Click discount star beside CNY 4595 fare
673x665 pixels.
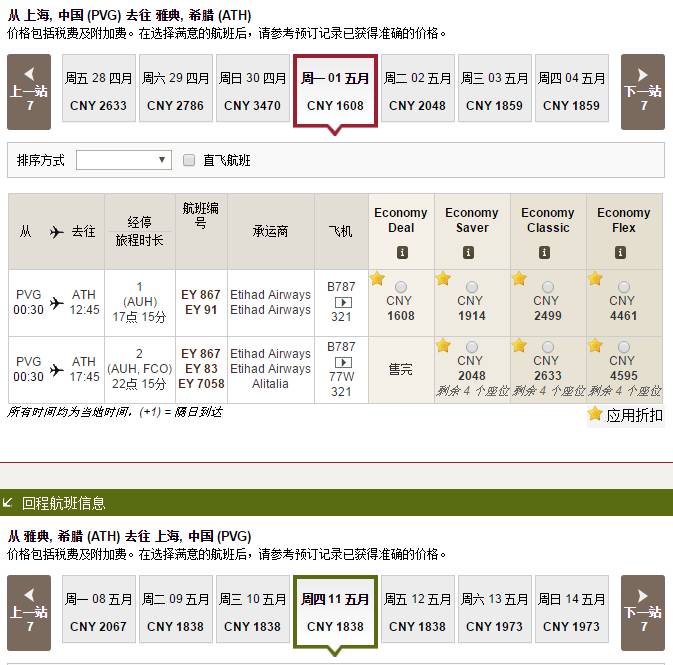coord(595,345)
